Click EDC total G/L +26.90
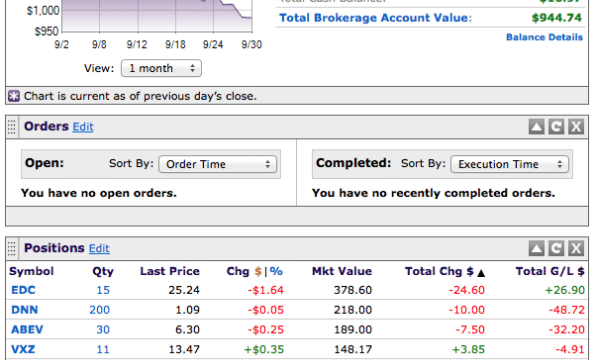Viewport: 596px width, 360px height. [x=564, y=290]
